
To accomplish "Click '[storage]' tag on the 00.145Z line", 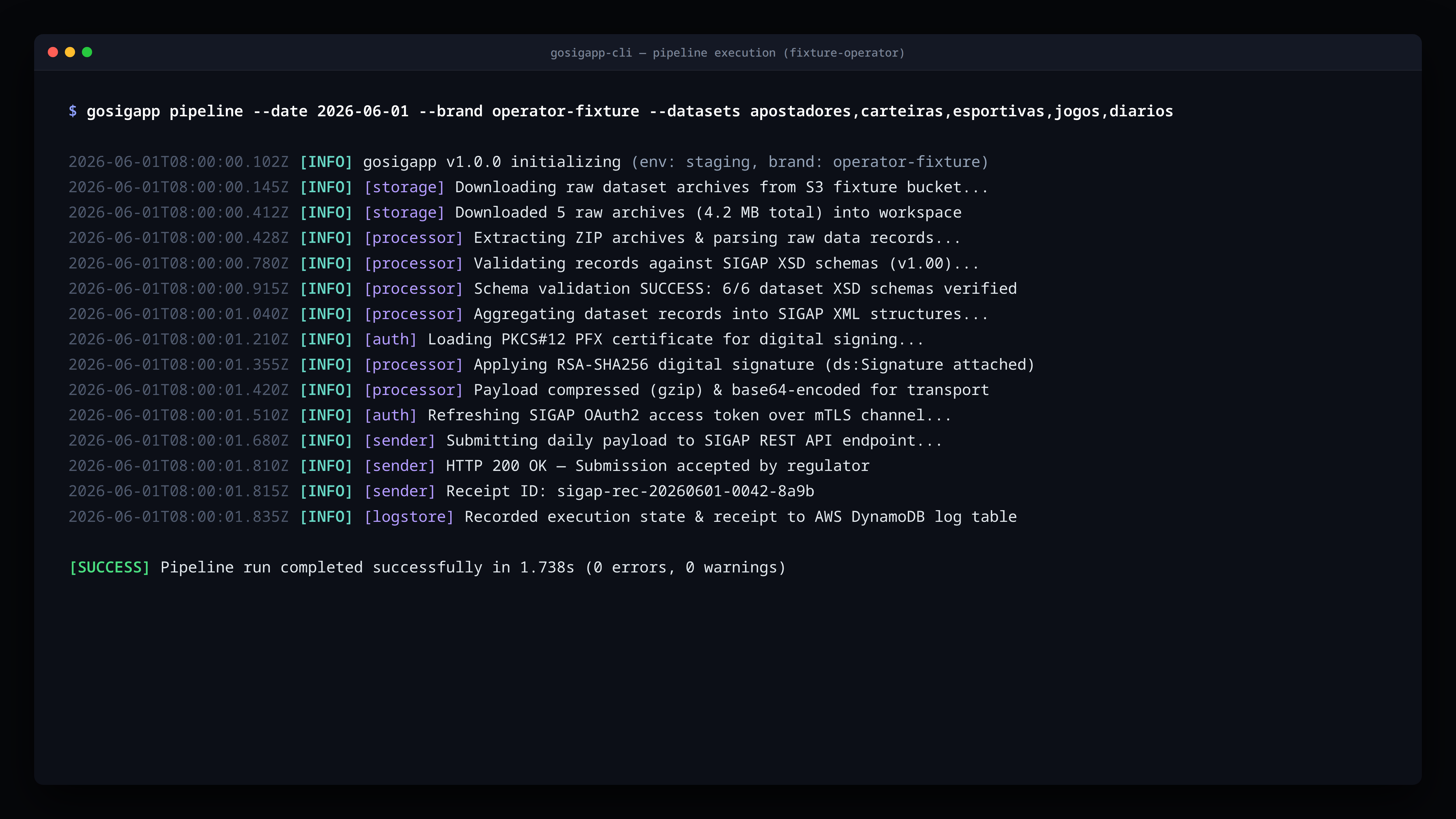I will pyautogui.click(x=404, y=187).
